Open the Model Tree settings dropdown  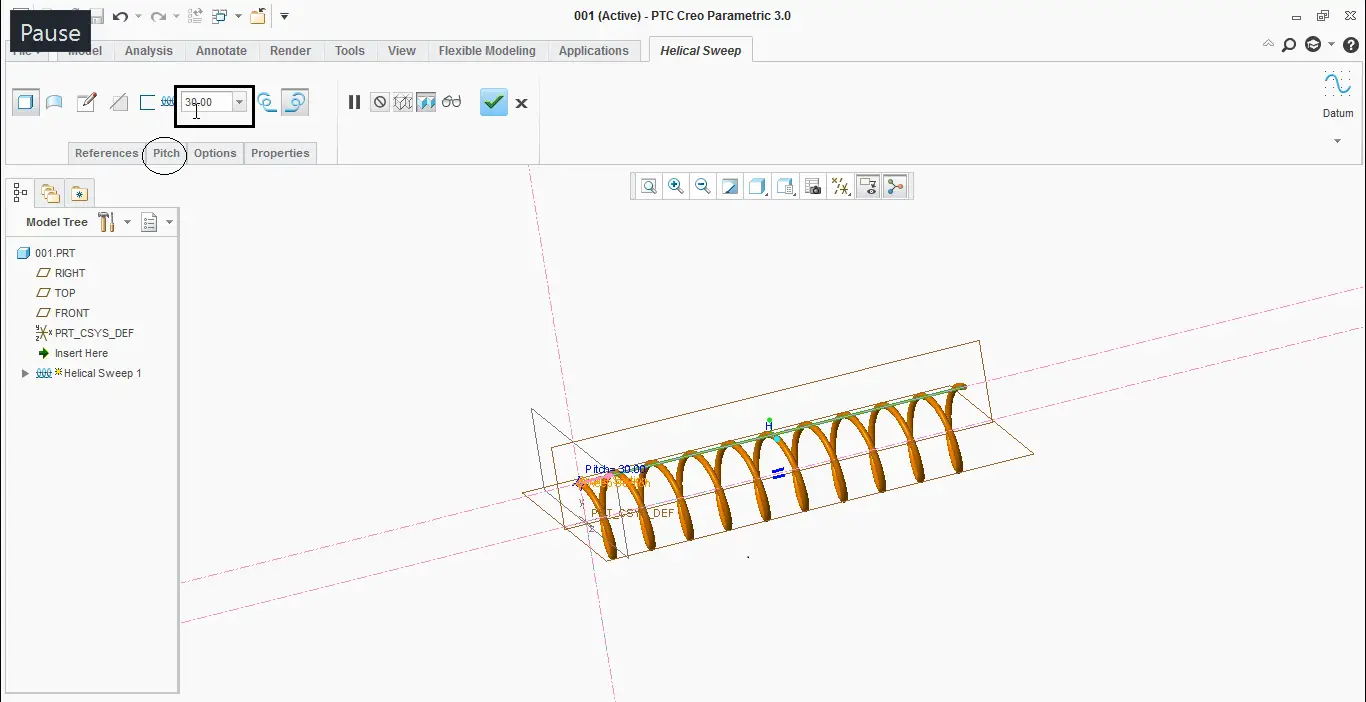pyautogui.click(x=127, y=221)
